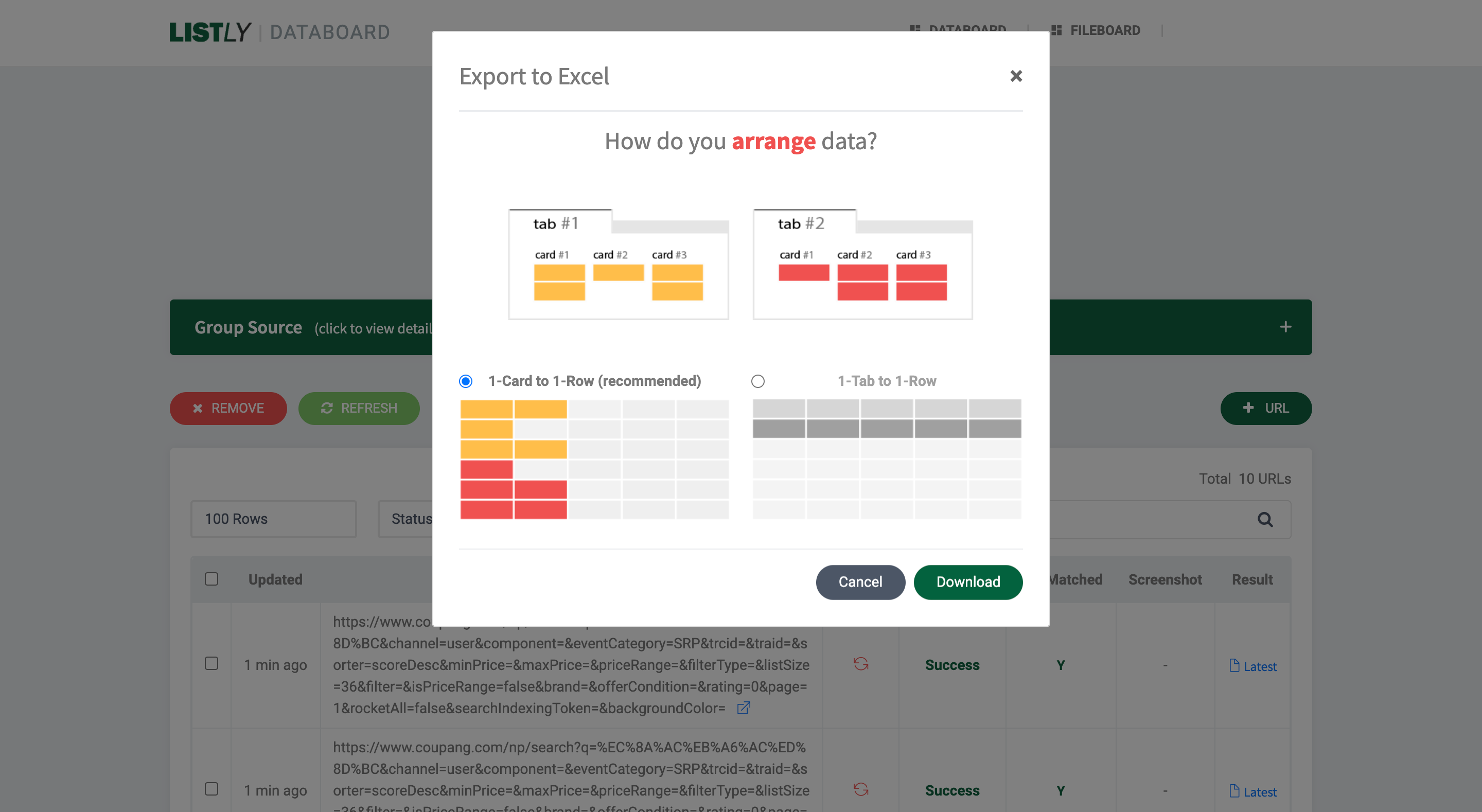1482x812 pixels.
Task: Expand Group Source with plus icon
Action: (x=1285, y=327)
